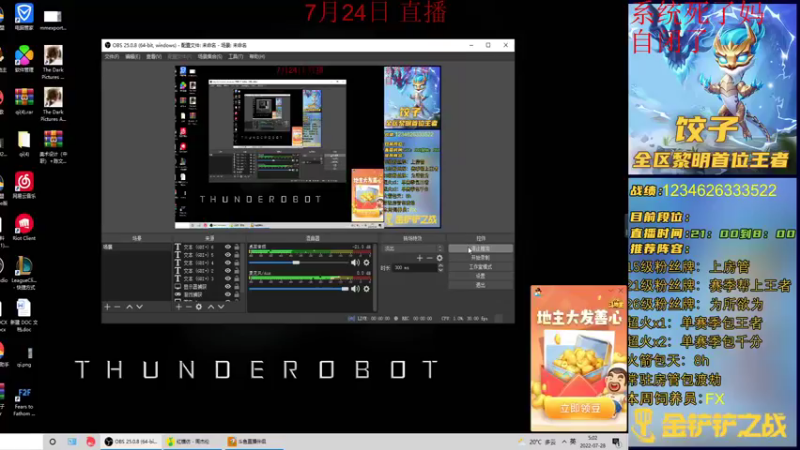
Task: Toggle visibility of source 文本 (GDI+) 6
Action: pyautogui.click(x=228, y=247)
